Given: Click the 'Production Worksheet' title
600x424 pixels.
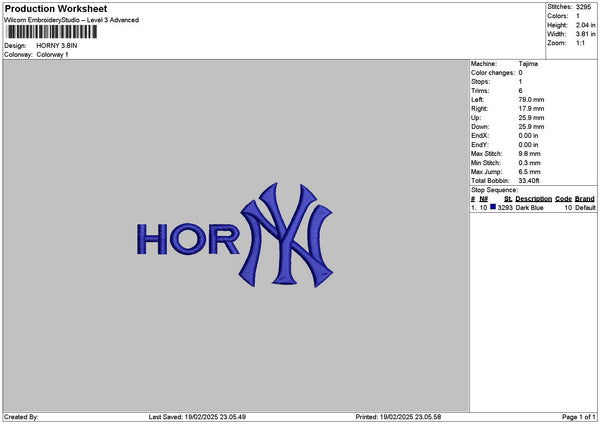Looking at the screenshot, I should pyautogui.click(x=56, y=8).
